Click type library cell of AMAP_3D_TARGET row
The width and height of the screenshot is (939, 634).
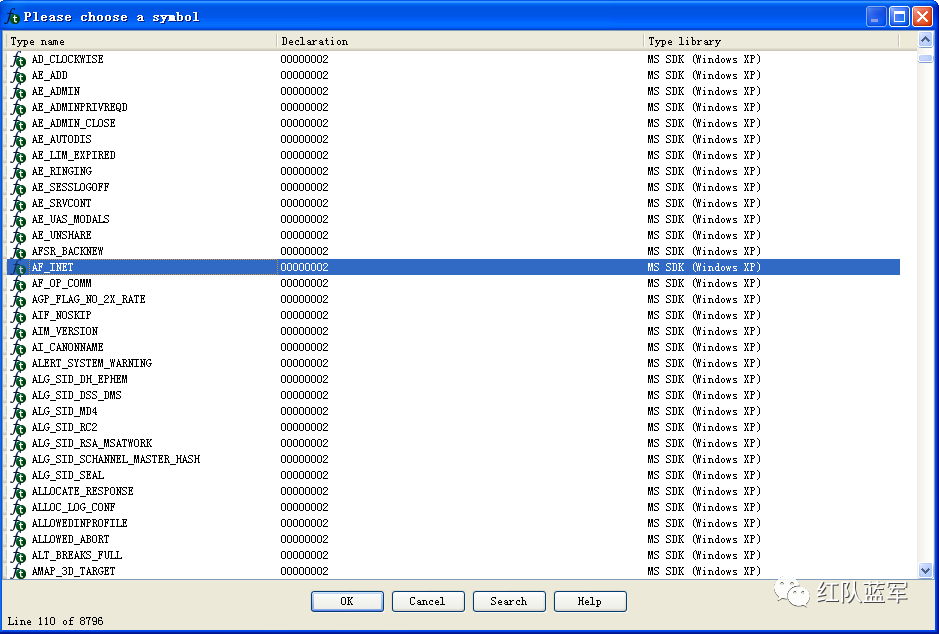[x=704, y=571]
